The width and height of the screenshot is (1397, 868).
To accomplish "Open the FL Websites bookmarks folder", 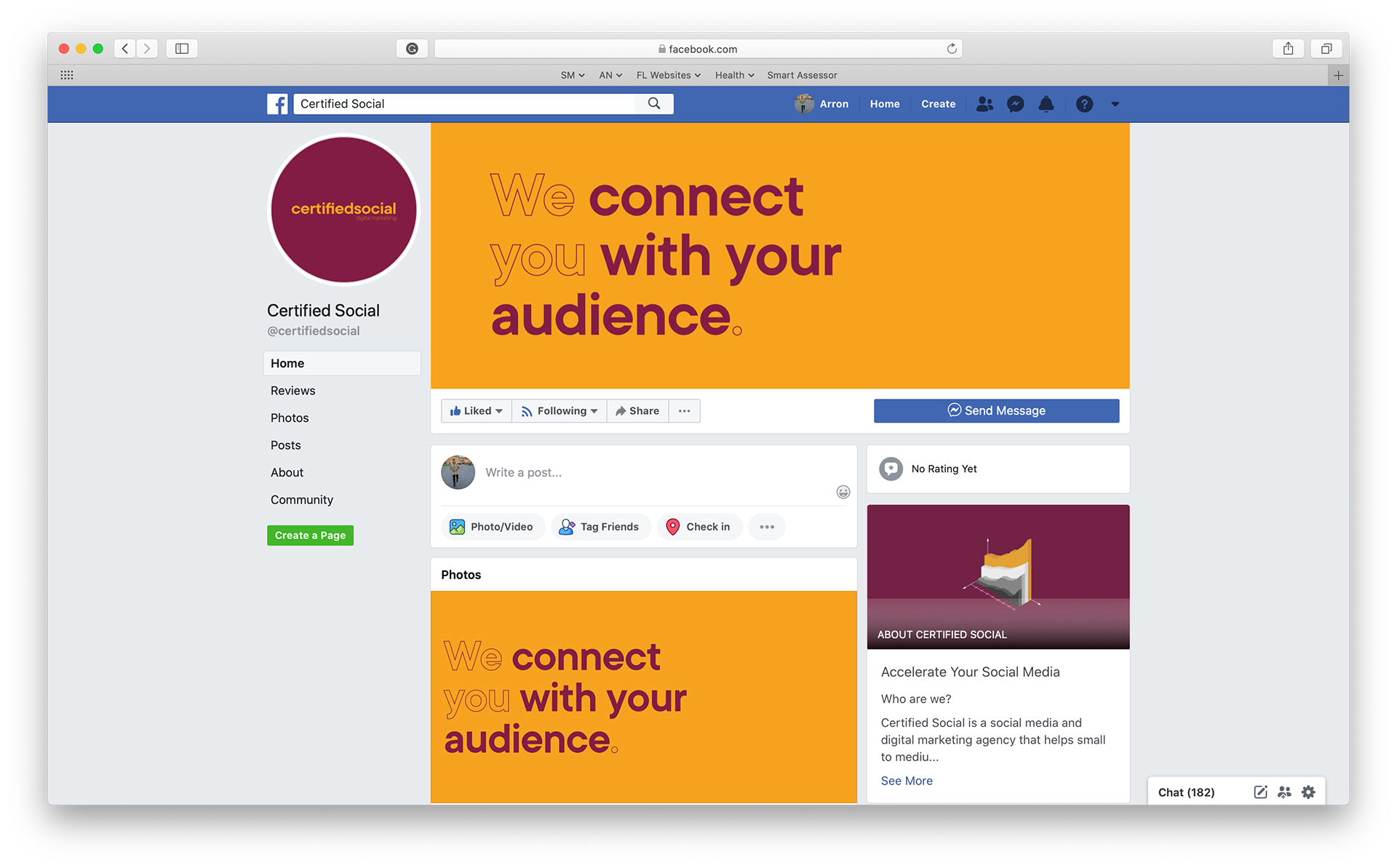I will click(668, 75).
